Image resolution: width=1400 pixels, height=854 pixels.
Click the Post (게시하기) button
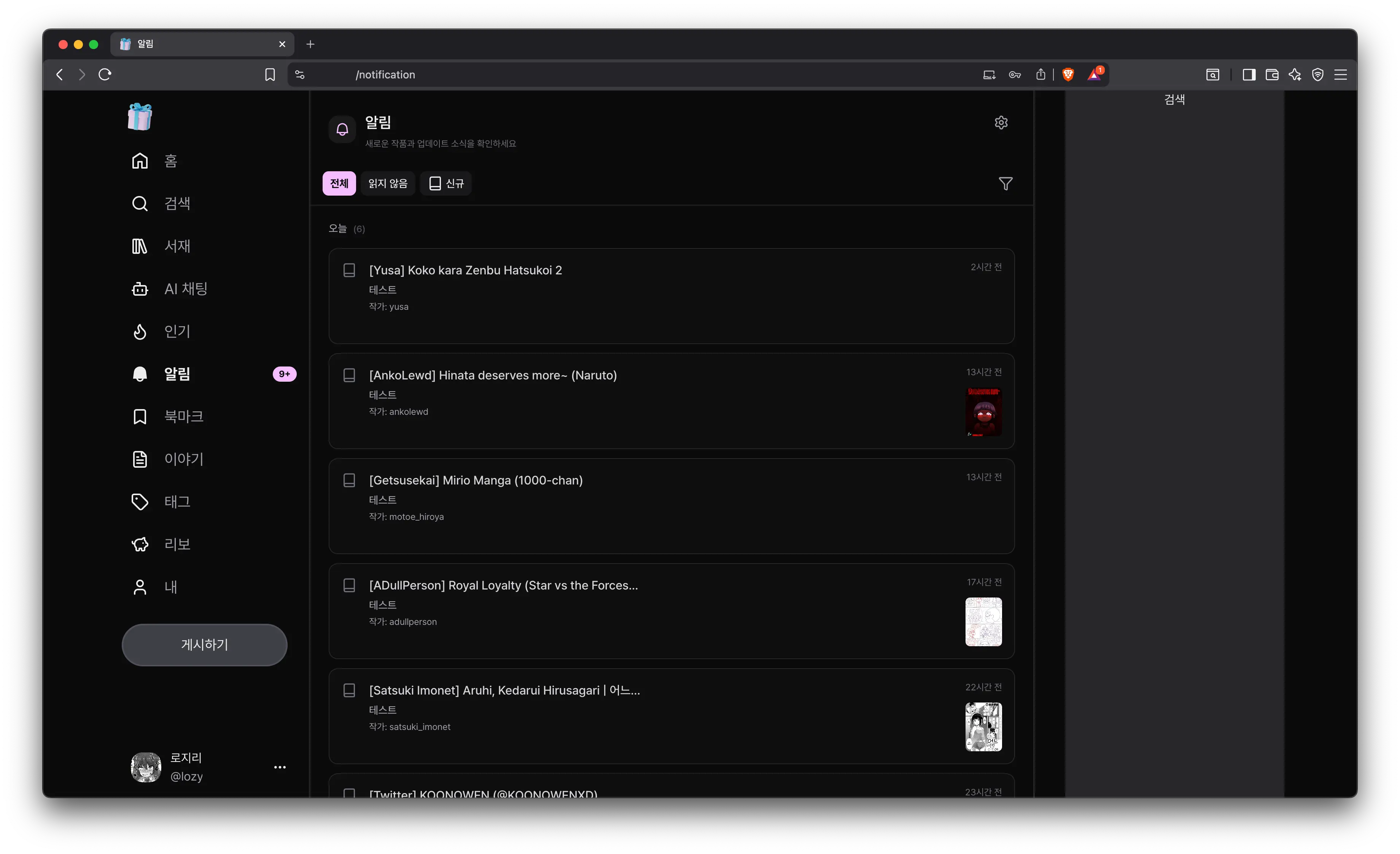205,644
